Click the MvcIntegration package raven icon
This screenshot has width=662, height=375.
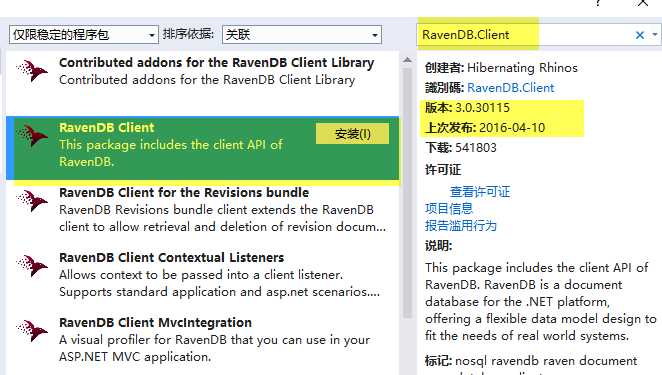tap(32, 331)
